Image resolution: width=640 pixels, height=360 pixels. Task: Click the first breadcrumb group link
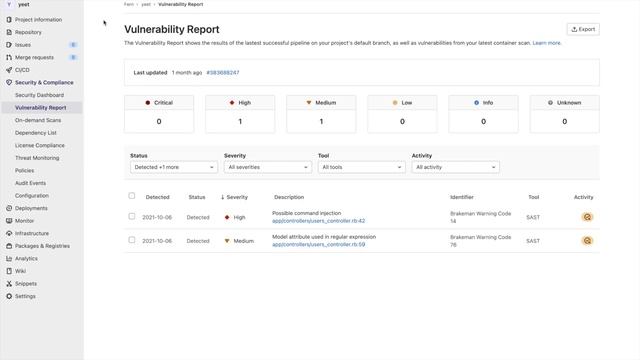click(129, 4)
